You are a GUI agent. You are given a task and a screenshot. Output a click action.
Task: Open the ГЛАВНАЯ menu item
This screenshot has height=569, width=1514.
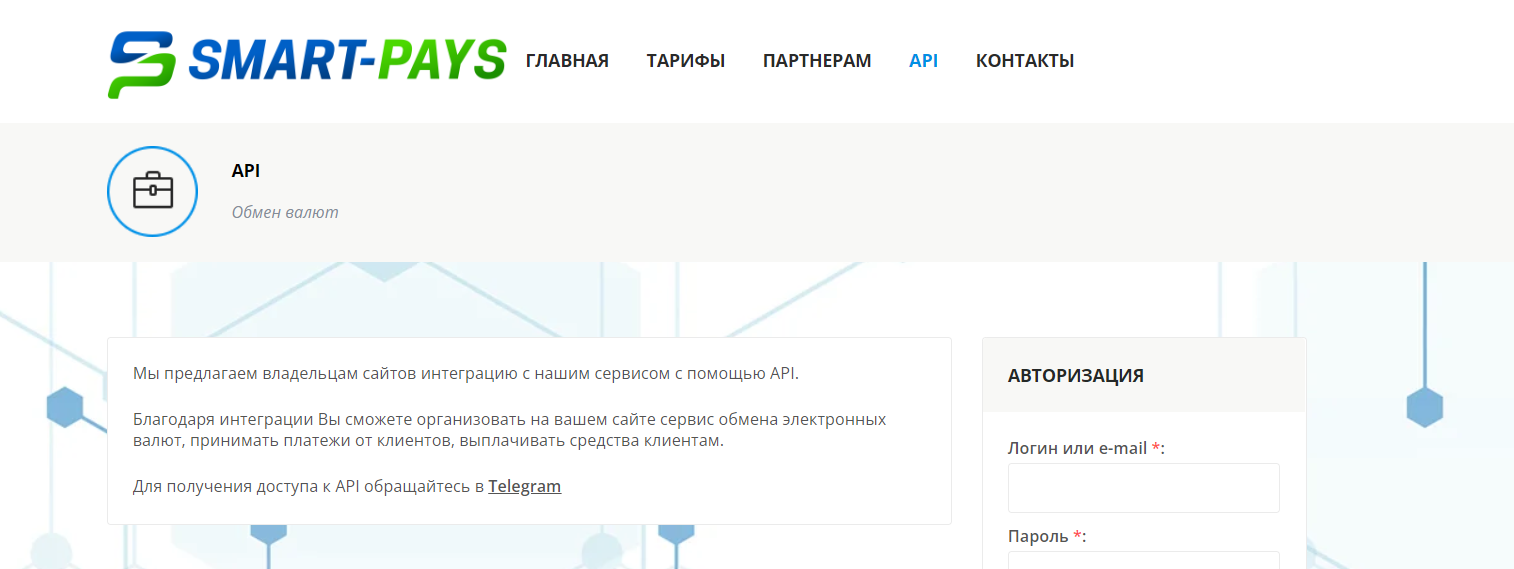tap(567, 61)
